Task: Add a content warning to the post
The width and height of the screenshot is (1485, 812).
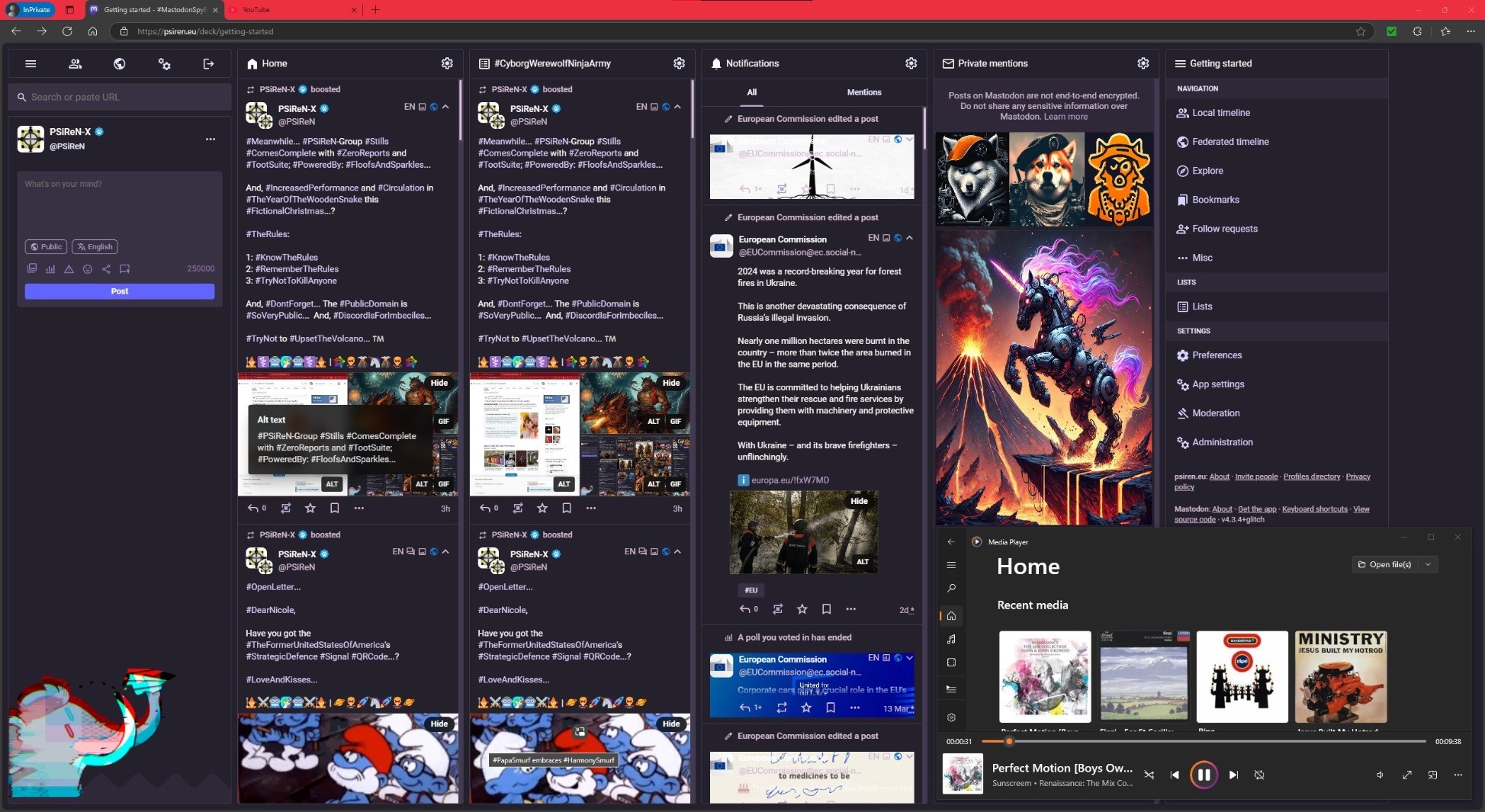Action: [69, 269]
